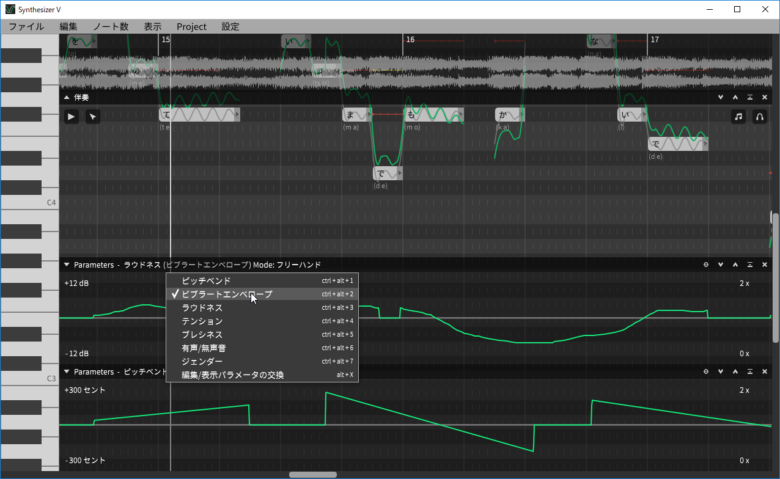Maximize the Synthesizer V window
Viewport: 780px width, 479px height.
(x=737, y=9)
